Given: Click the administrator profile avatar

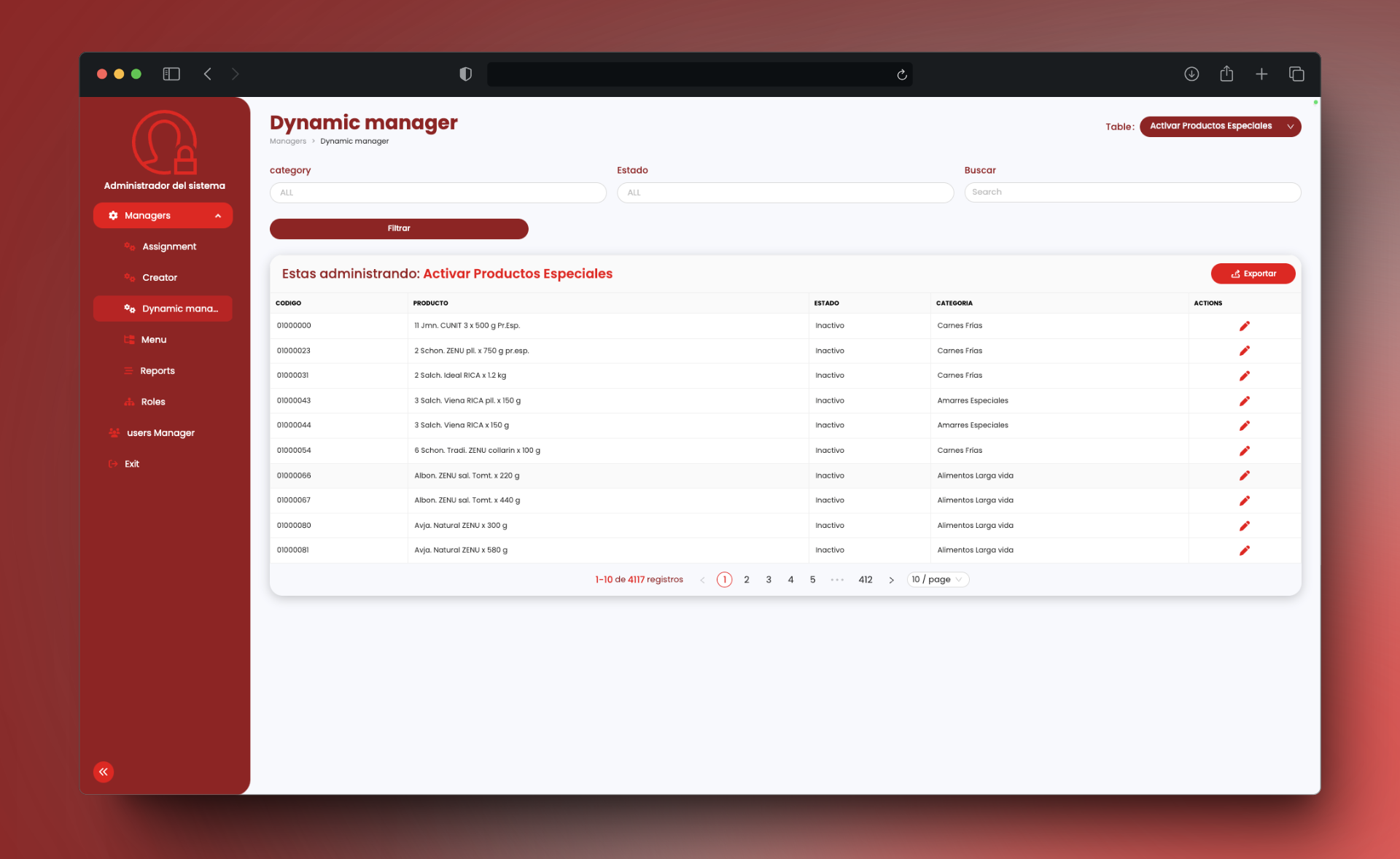Looking at the screenshot, I should click(x=165, y=143).
